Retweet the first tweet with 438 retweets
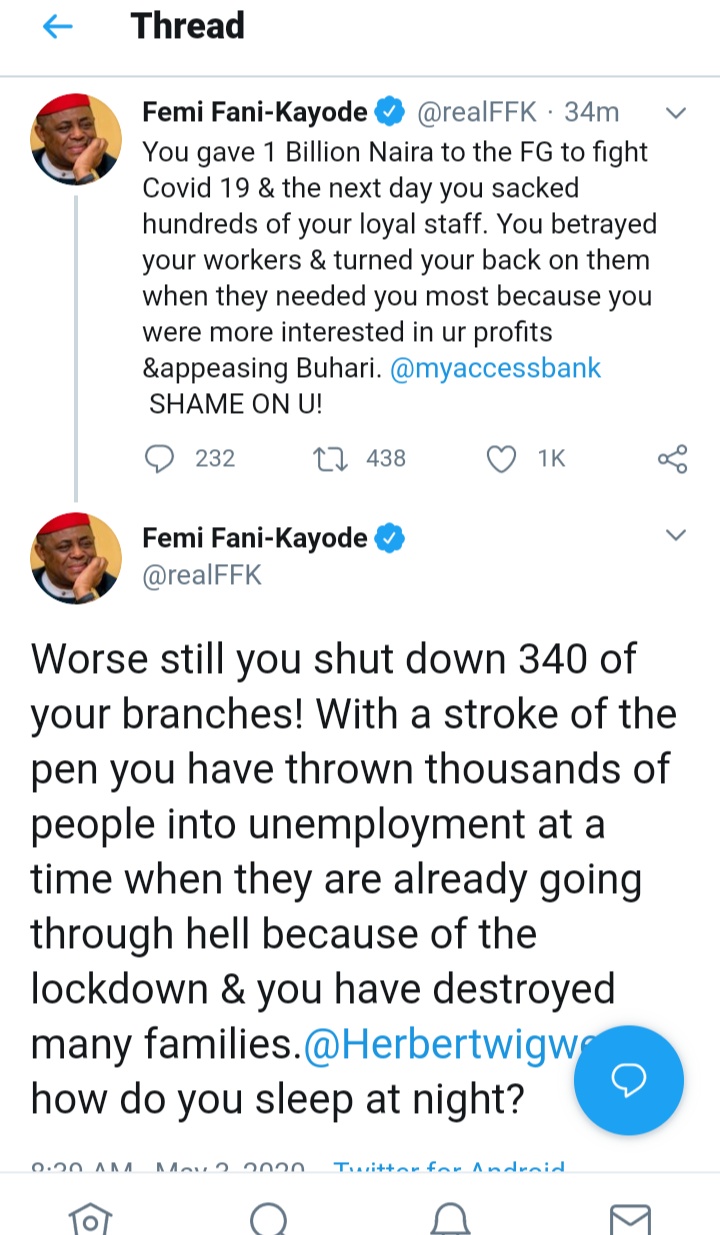 click(x=327, y=459)
